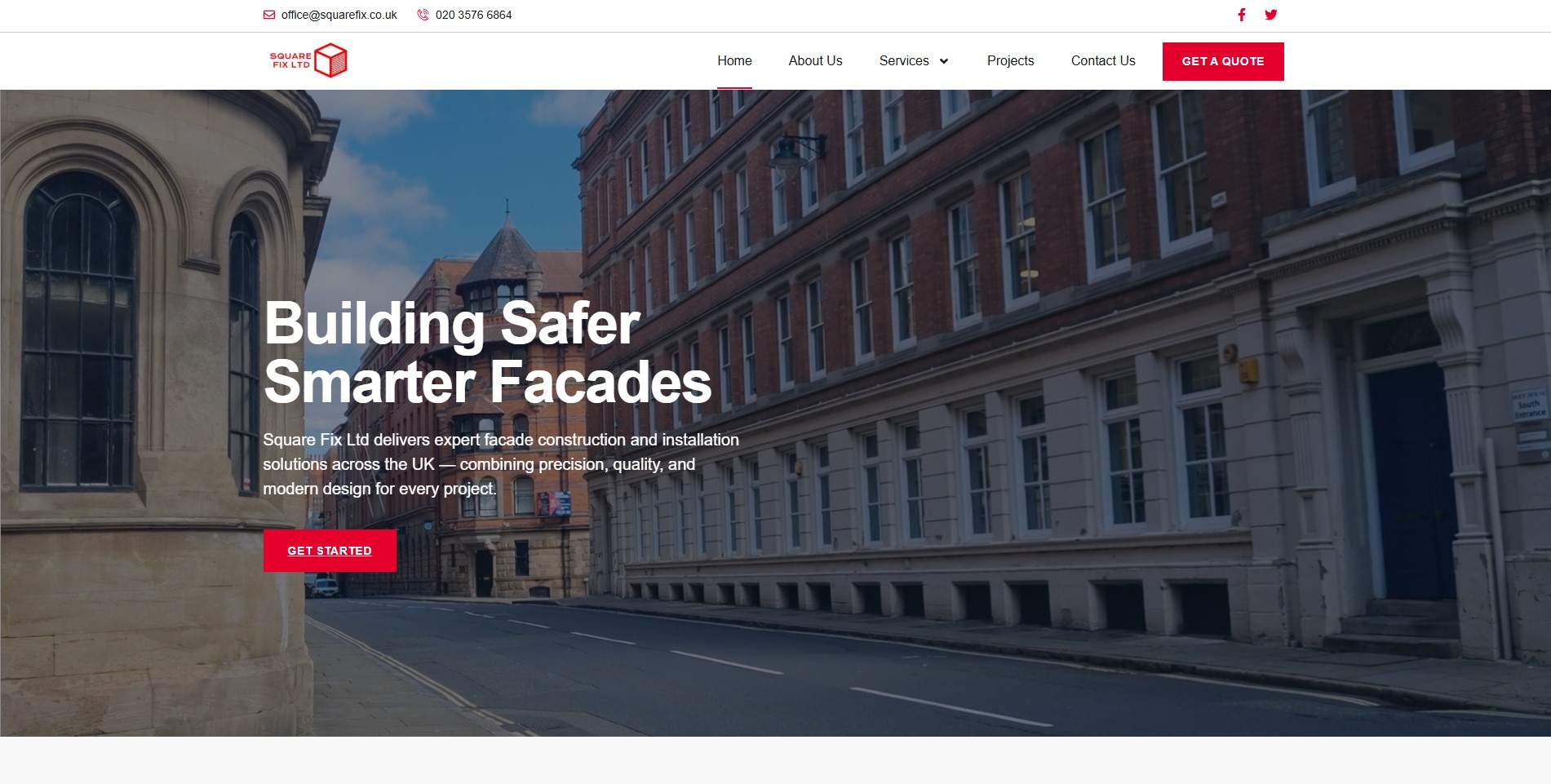Navigate to the Projects page
This screenshot has width=1551, height=784.
pos(1010,61)
